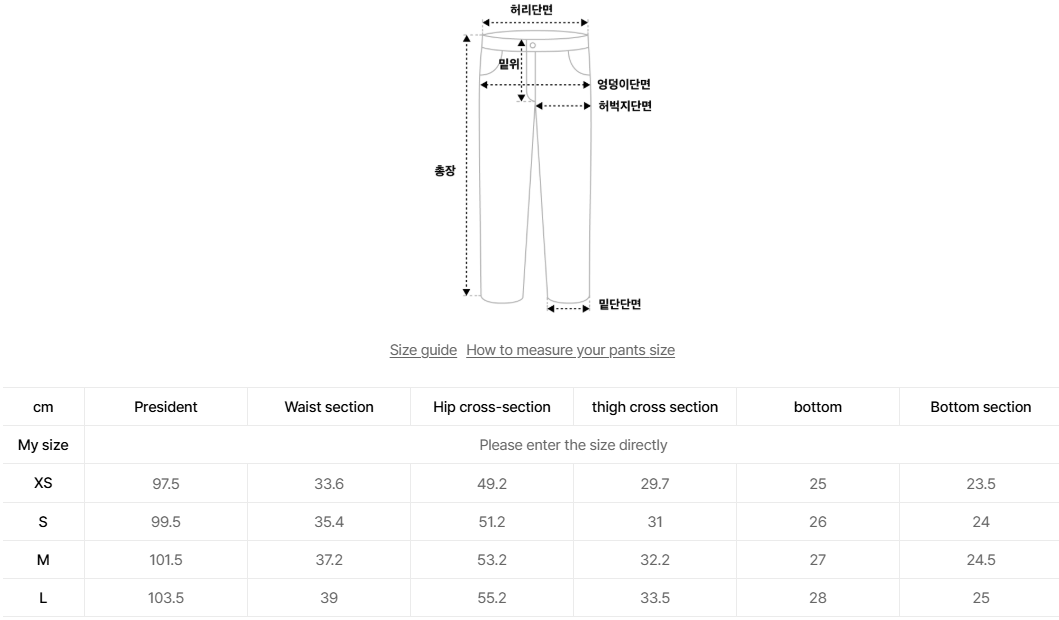
Task: Click the Size guide link
Action: tap(423, 350)
